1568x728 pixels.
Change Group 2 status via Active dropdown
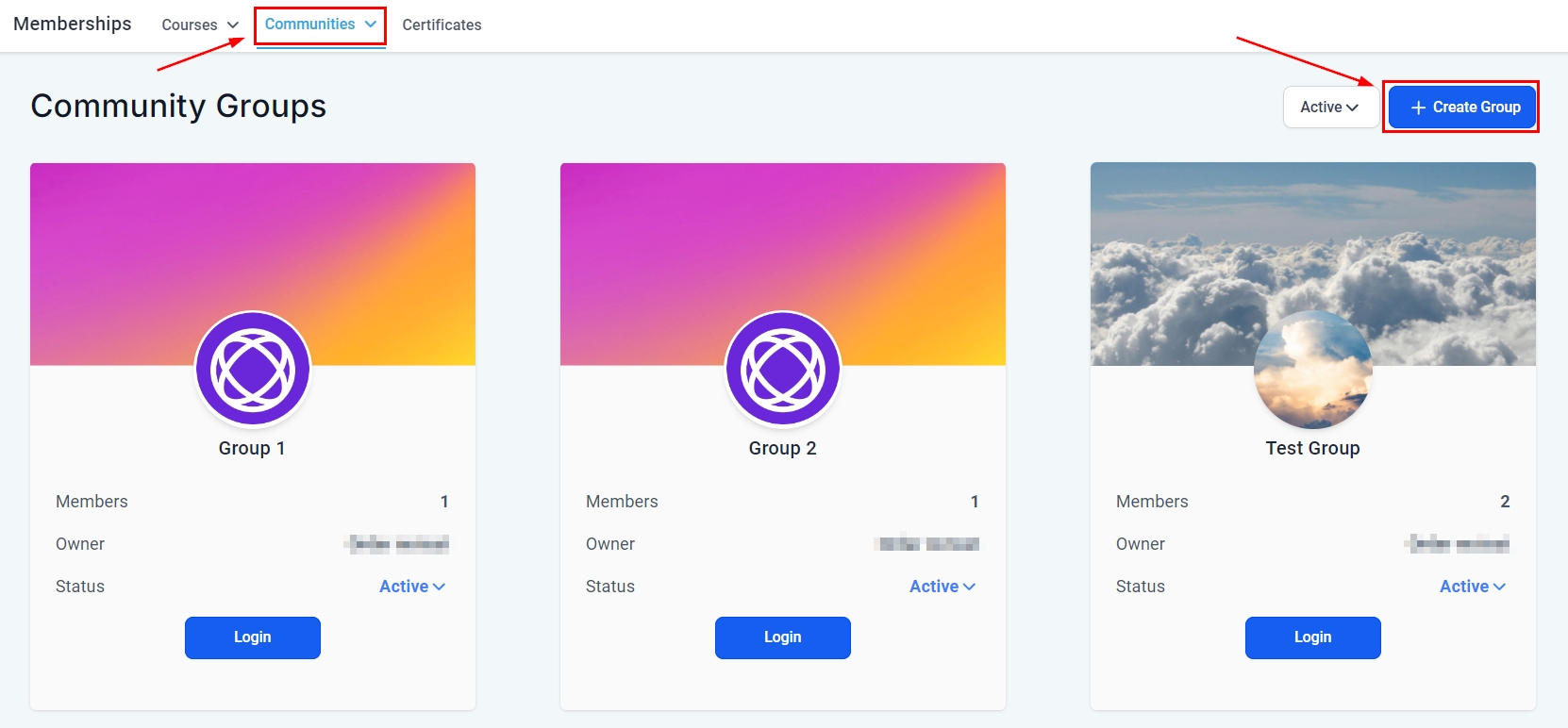[942, 587]
